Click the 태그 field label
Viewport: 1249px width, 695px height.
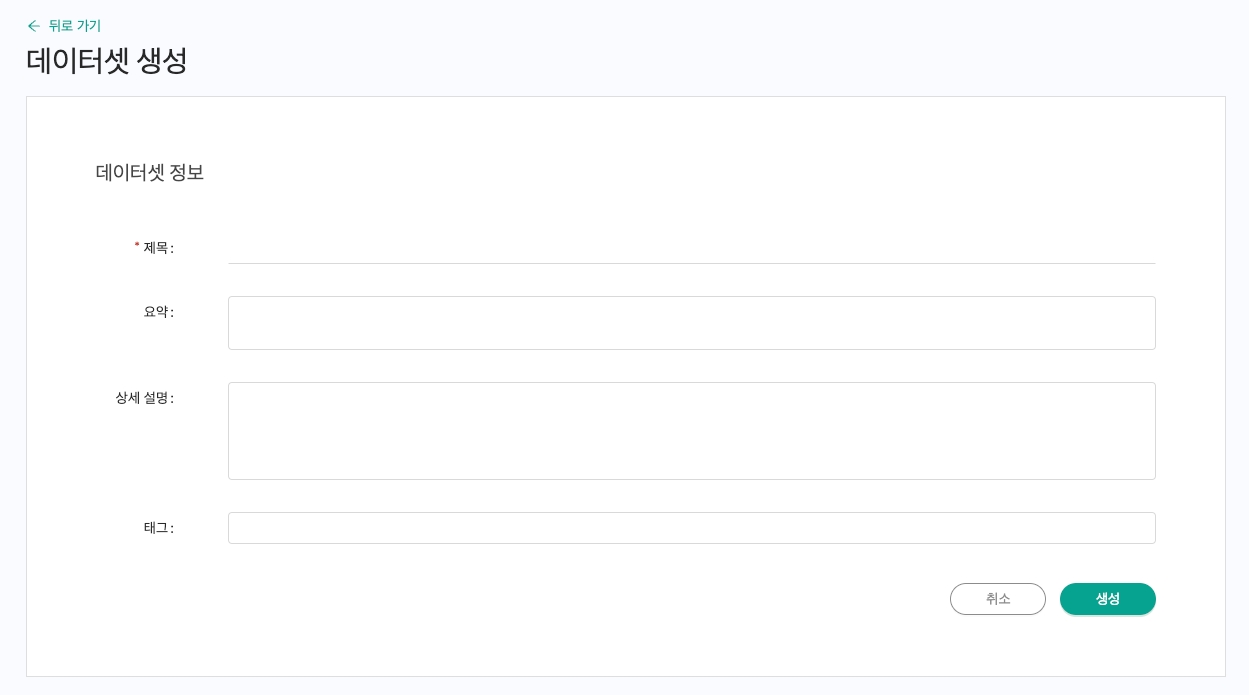click(x=157, y=528)
